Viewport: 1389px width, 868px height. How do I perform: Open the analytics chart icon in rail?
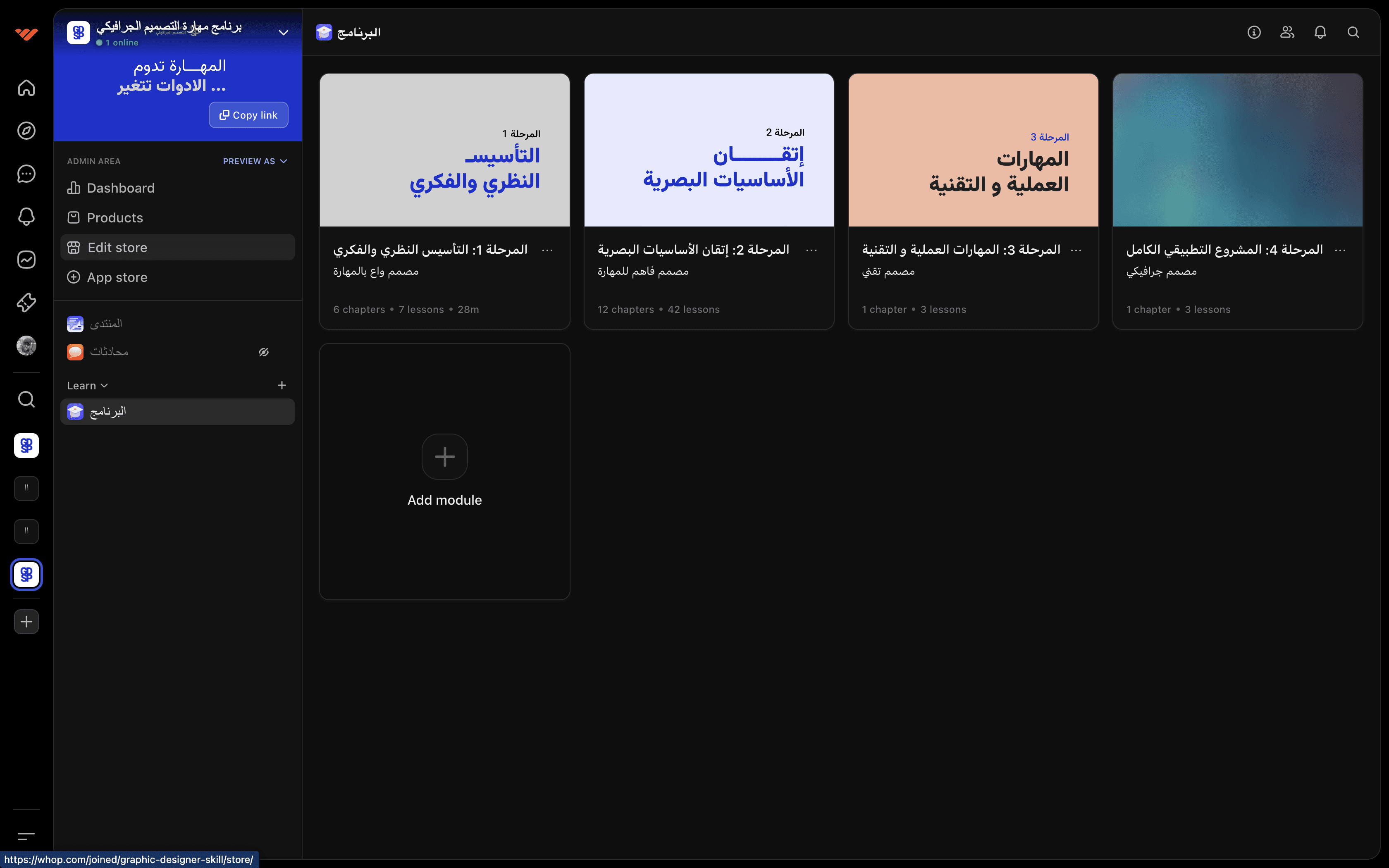click(26, 260)
